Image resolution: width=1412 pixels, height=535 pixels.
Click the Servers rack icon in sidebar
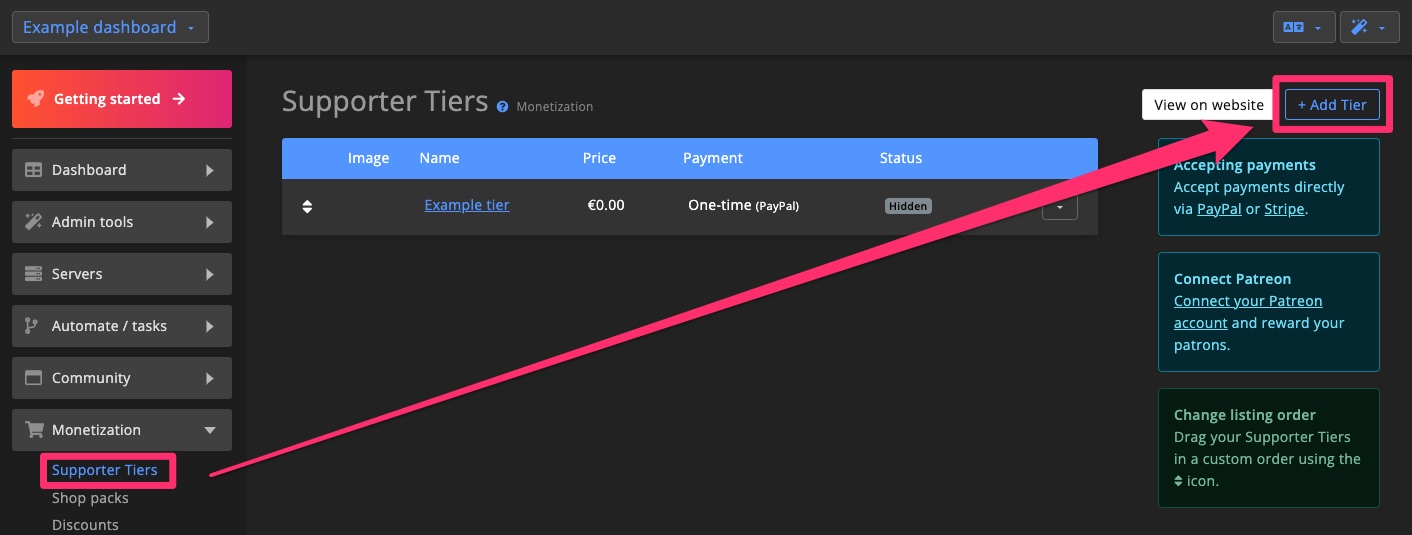pyautogui.click(x=34, y=274)
